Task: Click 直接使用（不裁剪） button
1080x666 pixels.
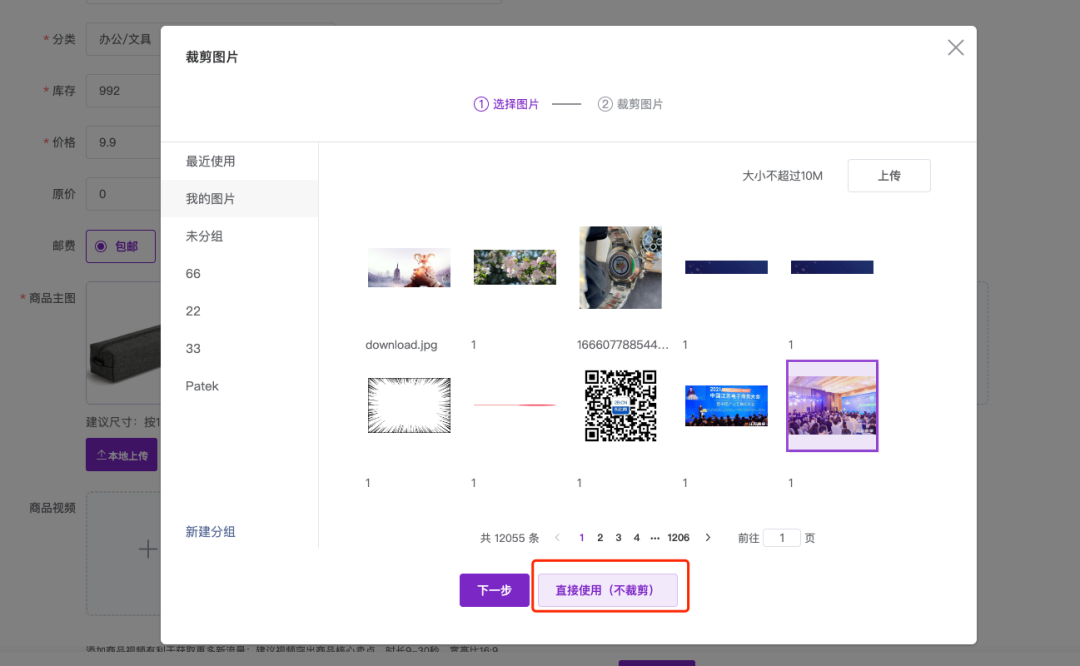Action: coord(608,590)
